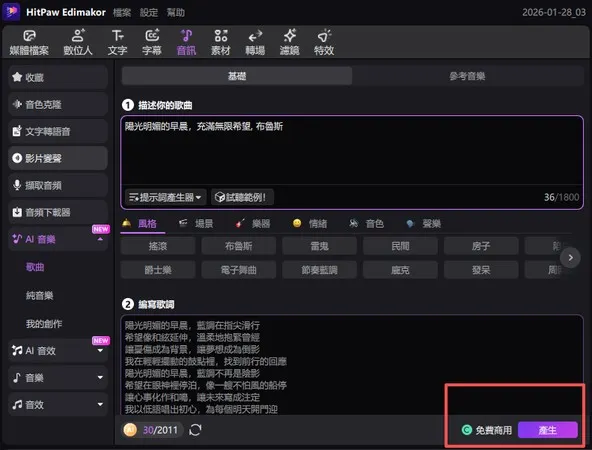This screenshot has height=450, width=592.
Task: Click into the lyrics text area
Action: coord(352,365)
